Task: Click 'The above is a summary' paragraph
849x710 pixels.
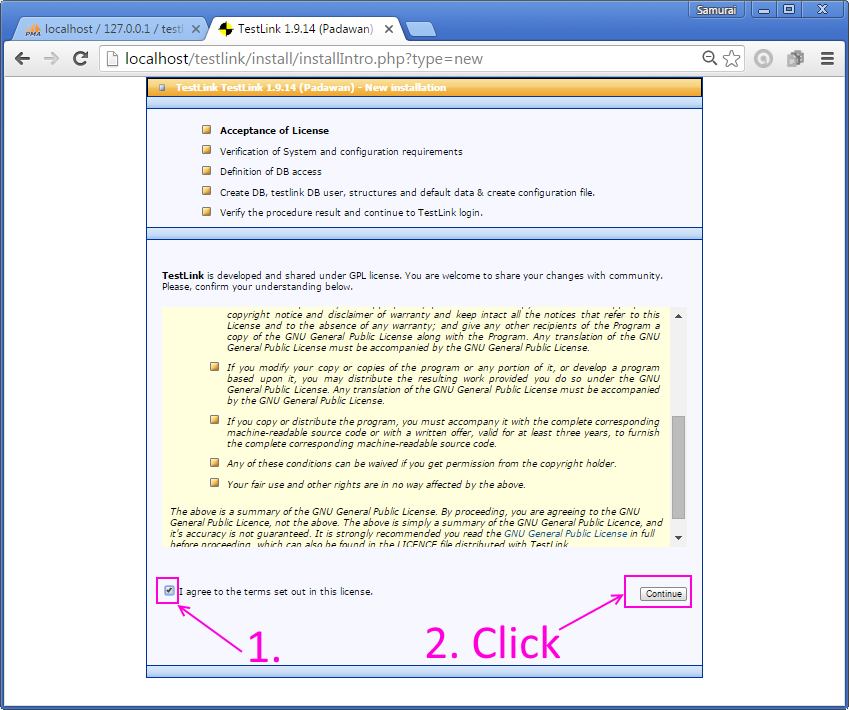Action: (416, 527)
